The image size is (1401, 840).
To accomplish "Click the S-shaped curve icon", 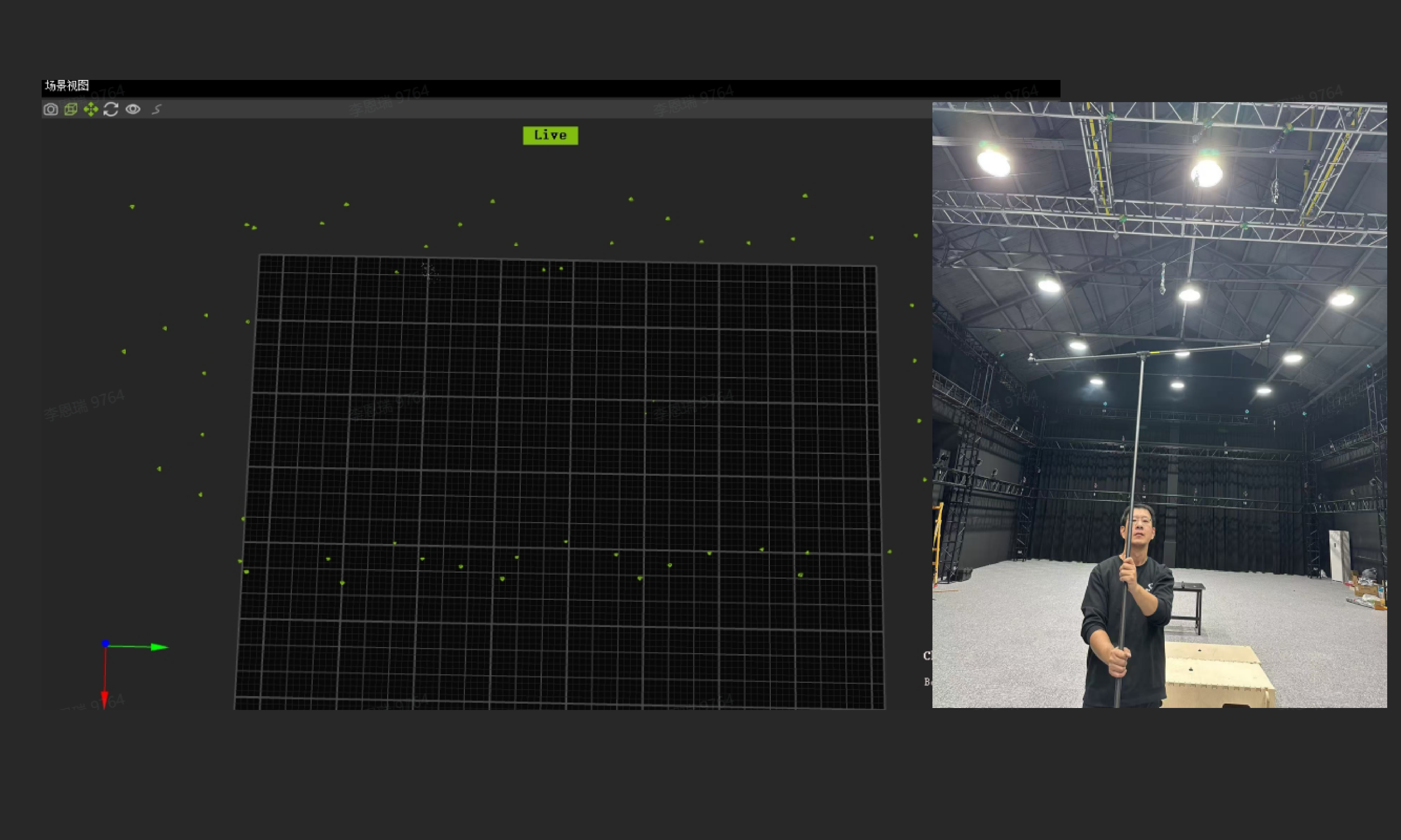I will (x=157, y=109).
